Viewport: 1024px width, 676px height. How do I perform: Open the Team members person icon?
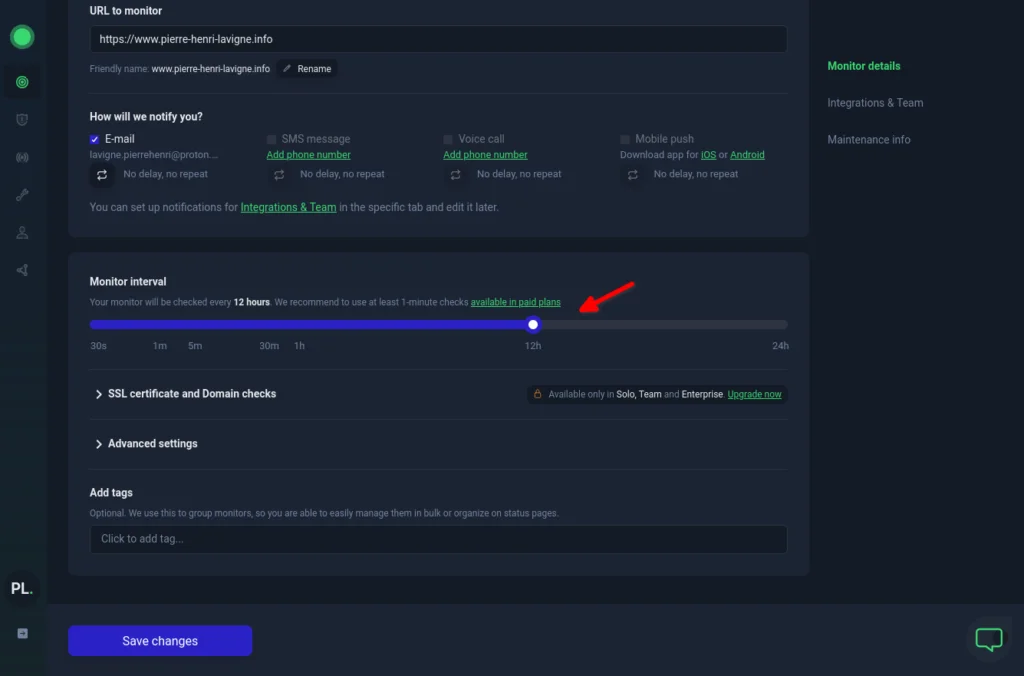22,233
